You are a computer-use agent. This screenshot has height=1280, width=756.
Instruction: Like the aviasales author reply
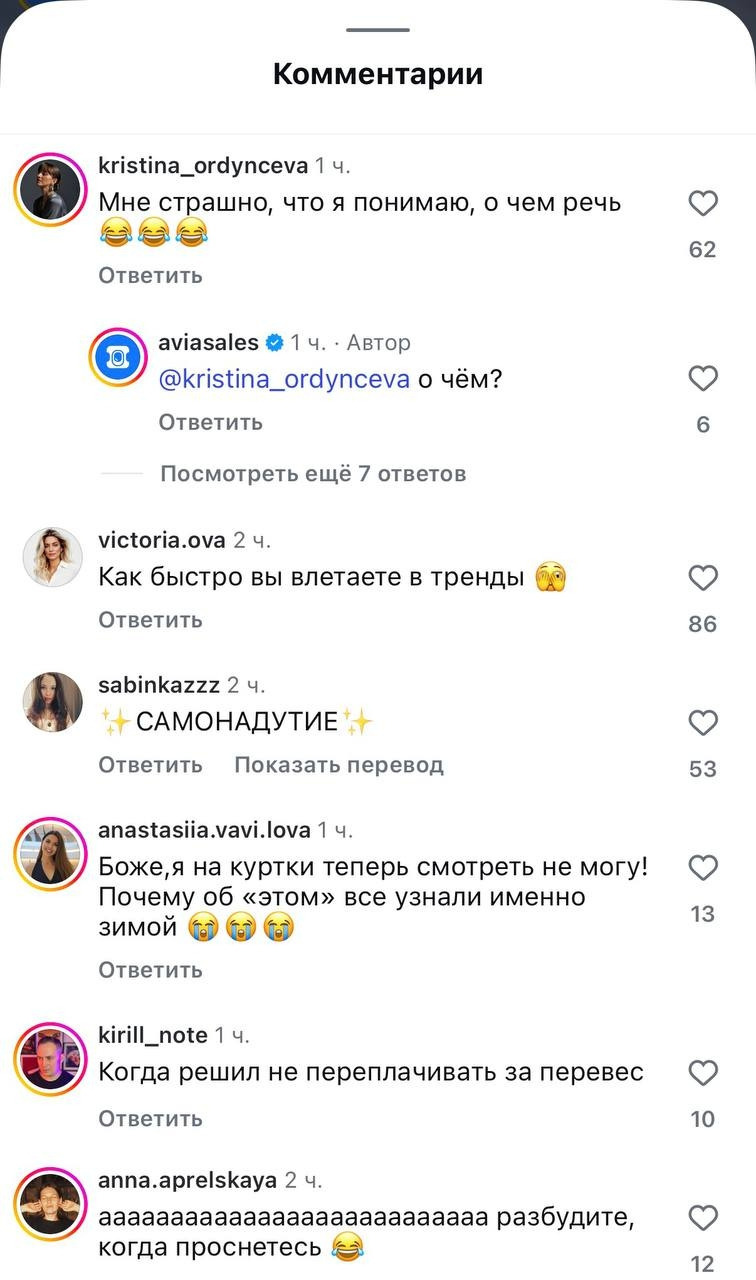703,379
